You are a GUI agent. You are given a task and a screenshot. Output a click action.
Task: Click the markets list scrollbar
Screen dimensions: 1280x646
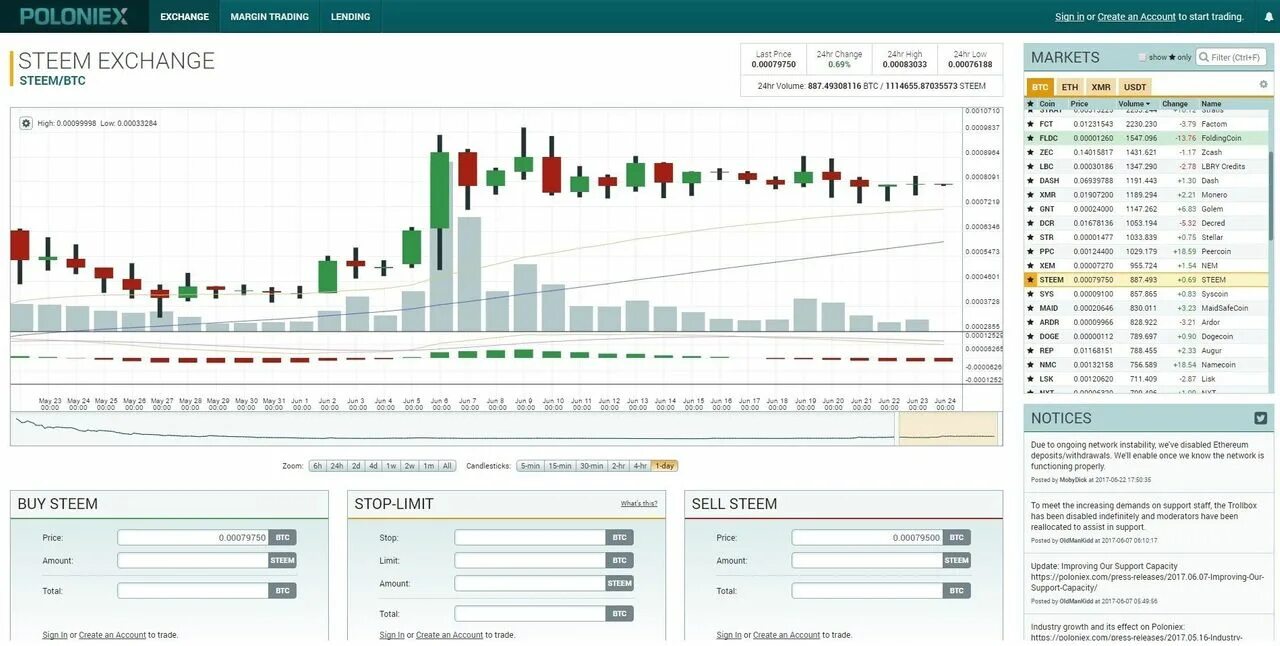(x=1271, y=195)
